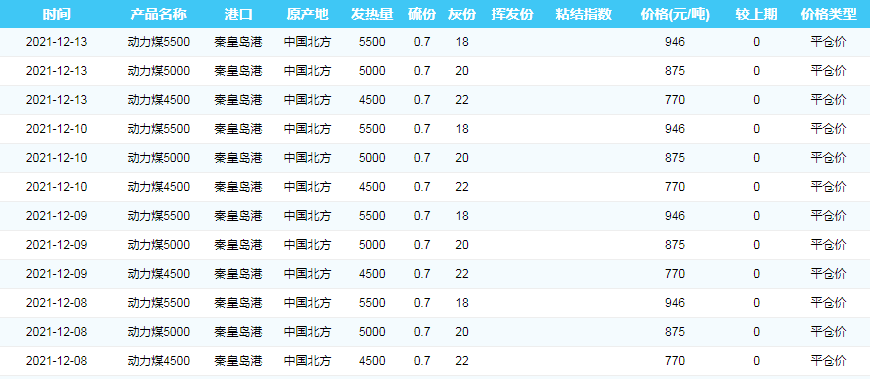Click product name 动力煤4500 dated 2021-12-13
This screenshot has width=871, height=379.
point(159,100)
